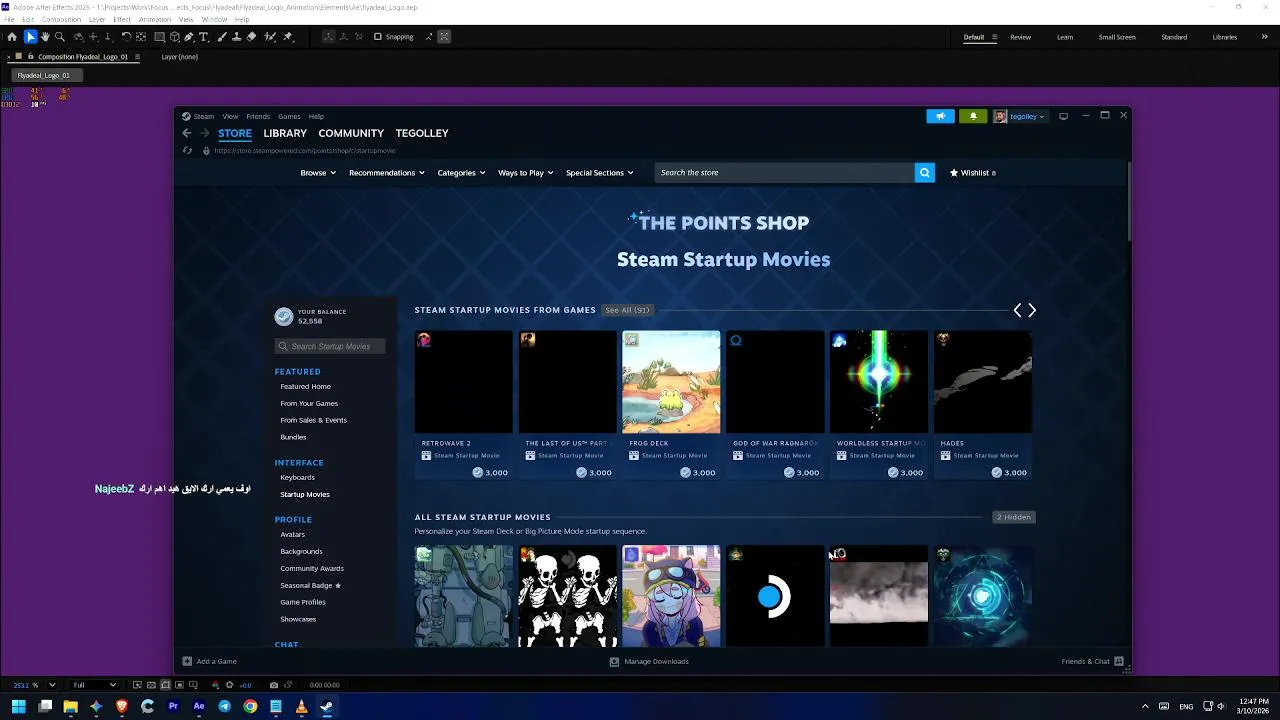1280x720 pixels.
Task: Select the Zoom tool in After Effects toolbar
Action: click(x=59, y=37)
